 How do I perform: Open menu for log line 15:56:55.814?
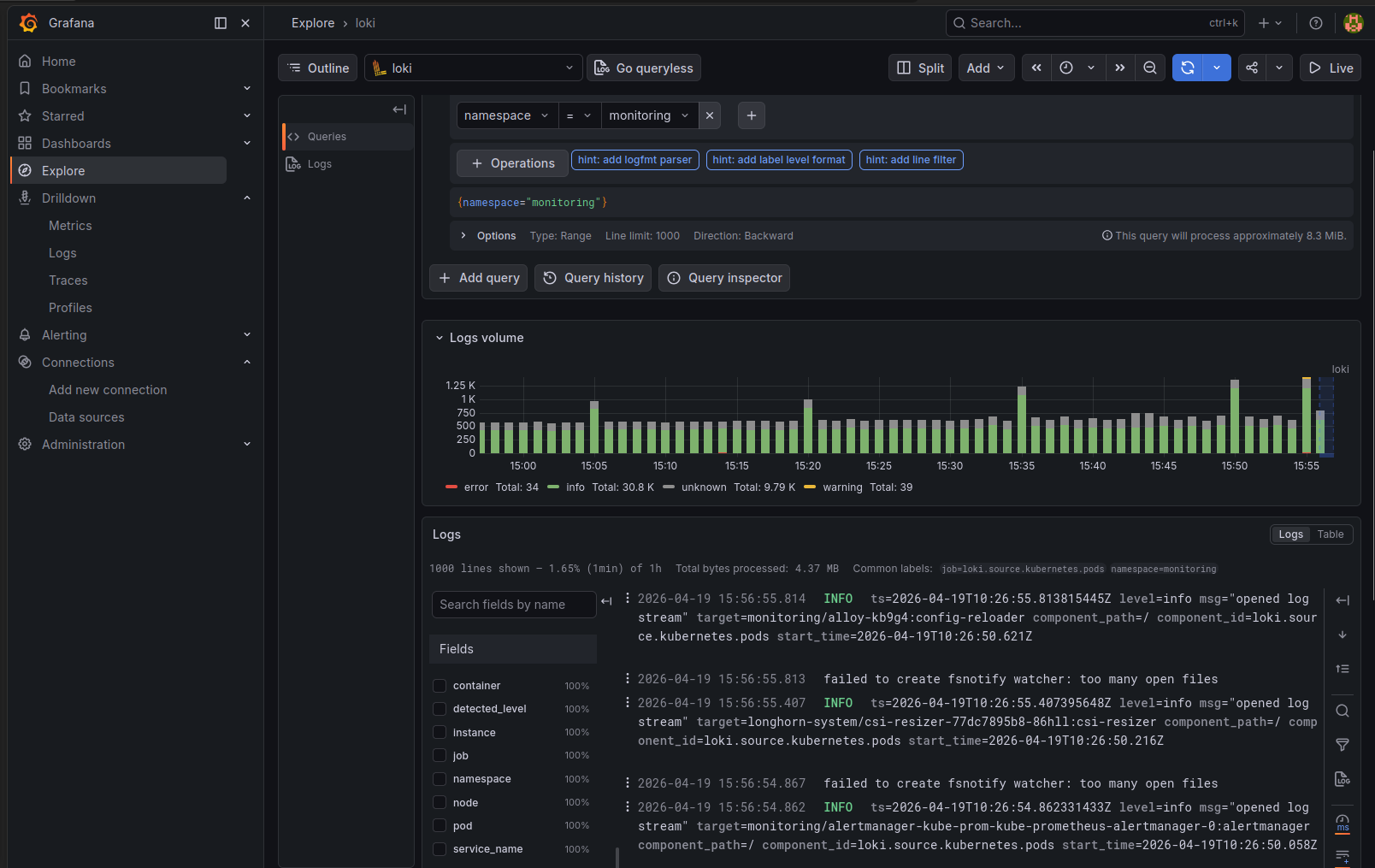(x=628, y=599)
